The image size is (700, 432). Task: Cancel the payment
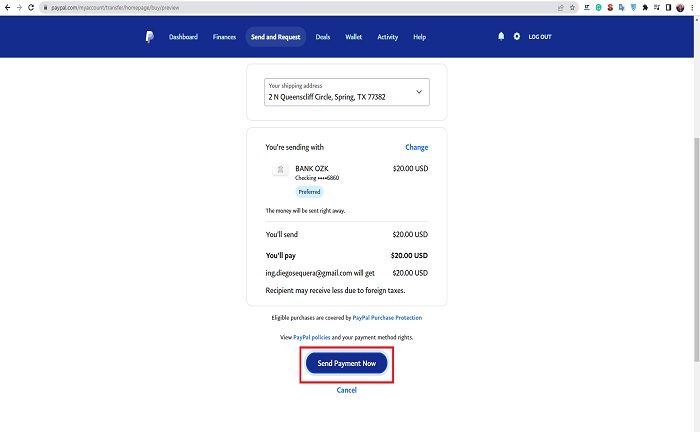tap(346, 390)
